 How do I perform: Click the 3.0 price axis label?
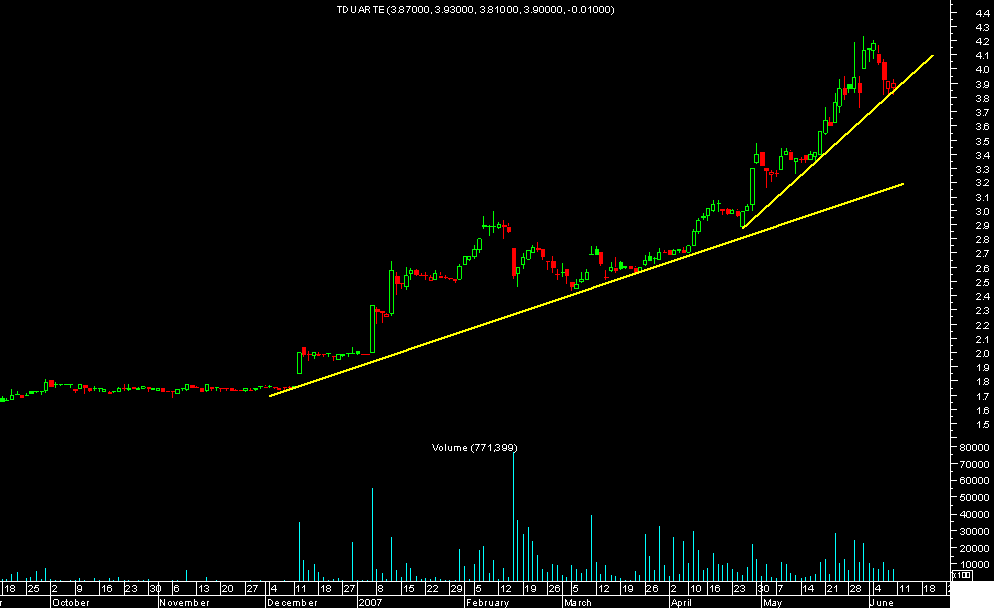[983, 212]
